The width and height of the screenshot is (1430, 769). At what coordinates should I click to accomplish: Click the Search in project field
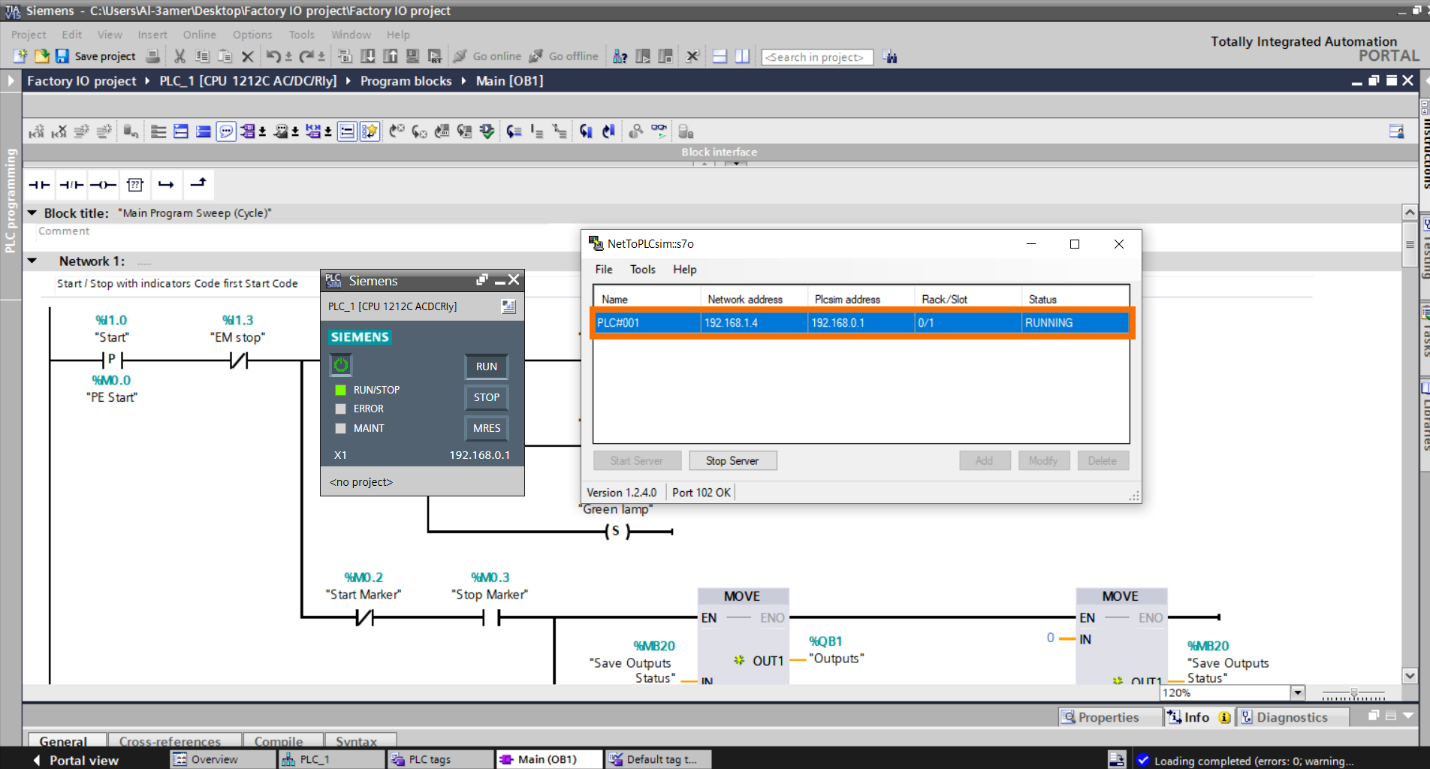click(x=817, y=57)
